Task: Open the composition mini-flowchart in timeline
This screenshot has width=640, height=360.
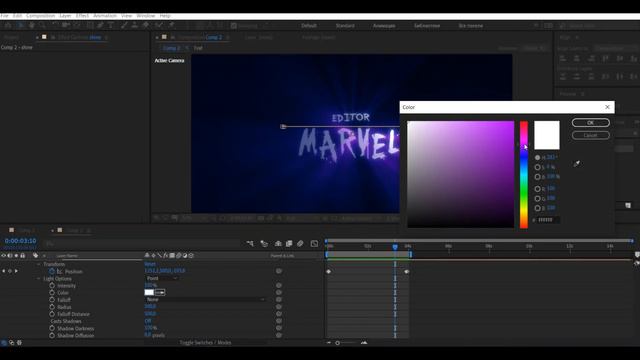Action: pos(250,244)
